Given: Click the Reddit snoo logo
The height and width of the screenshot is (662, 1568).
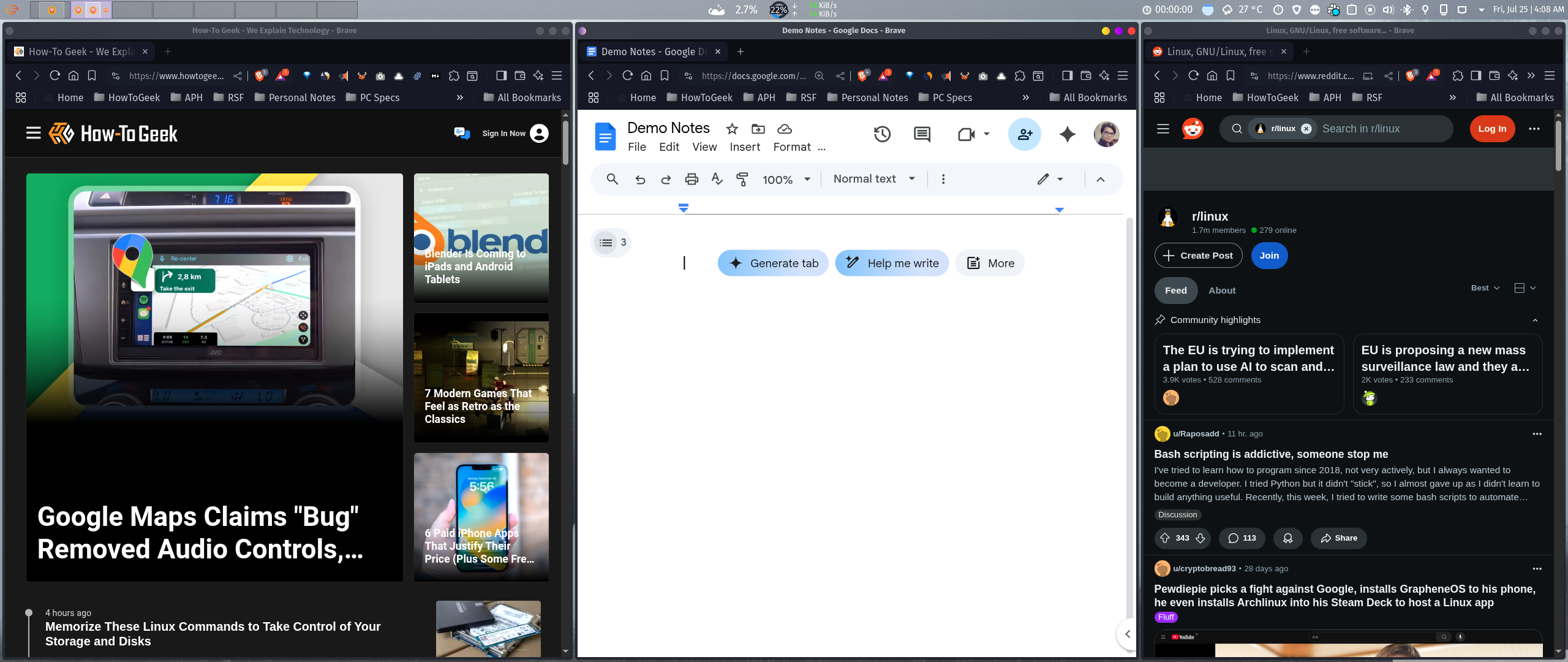Looking at the screenshot, I should coord(1193,129).
